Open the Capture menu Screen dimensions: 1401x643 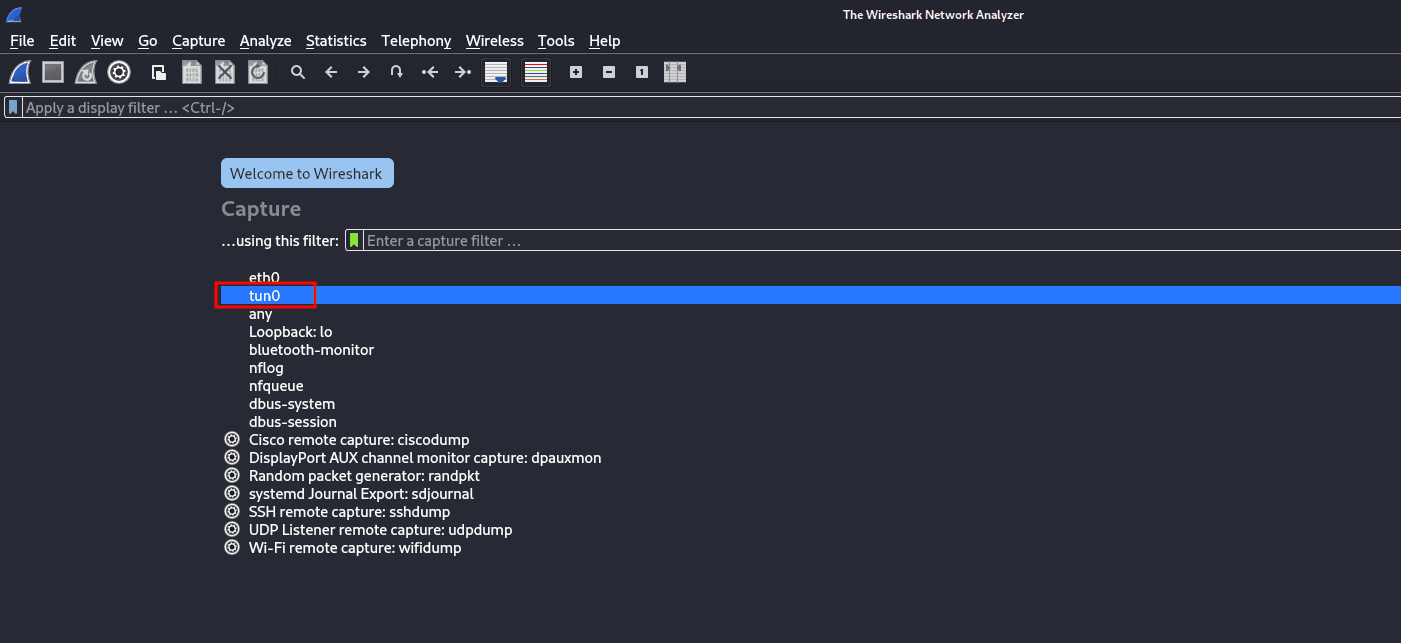[x=199, y=41]
